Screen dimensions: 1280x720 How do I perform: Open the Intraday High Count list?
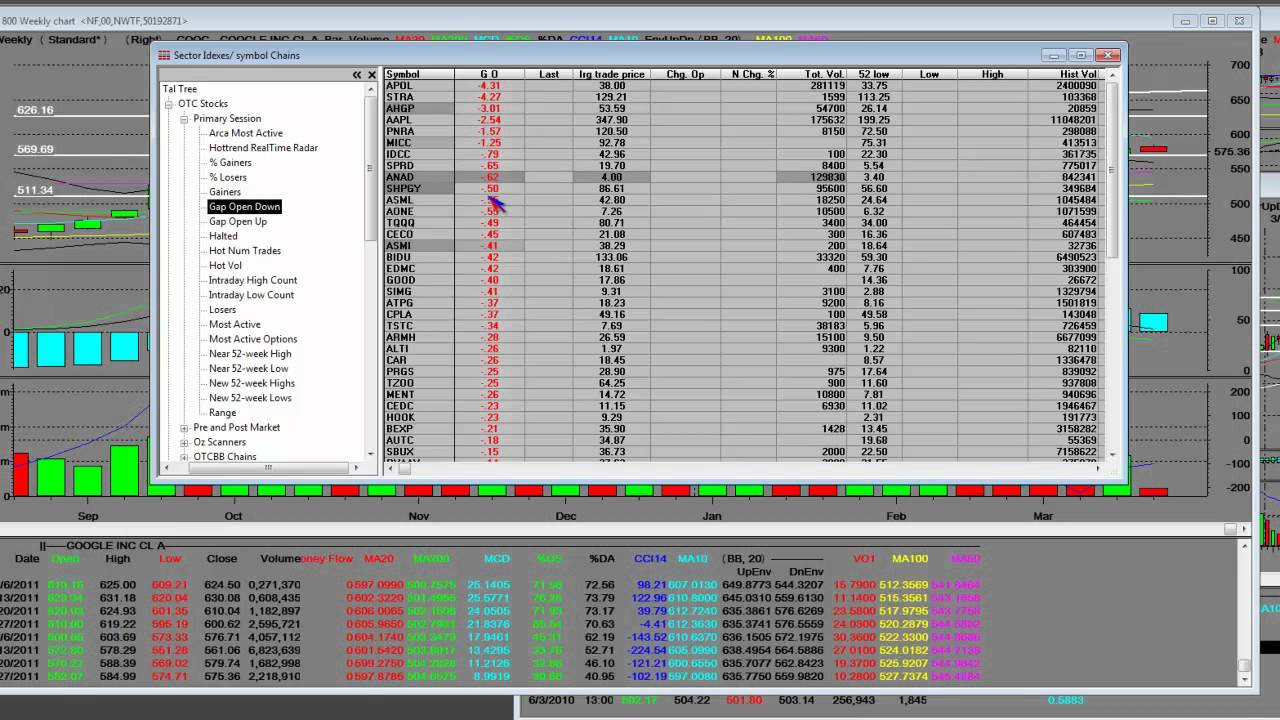[x=253, y=281]
